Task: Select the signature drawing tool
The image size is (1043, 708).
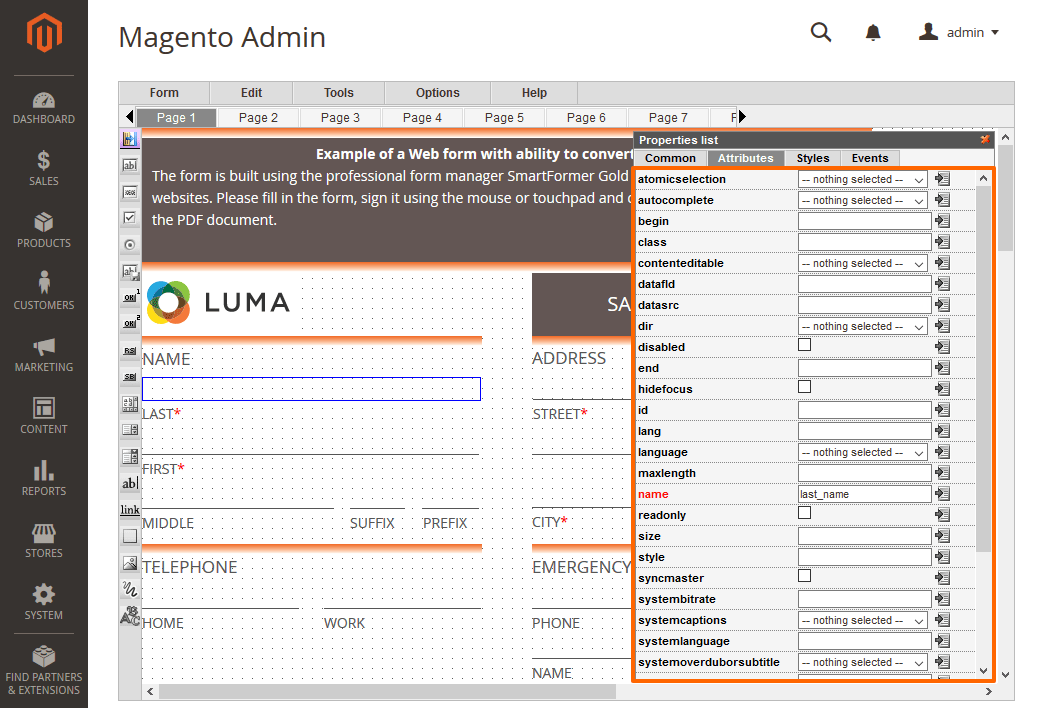Action: tap(129, 588)
